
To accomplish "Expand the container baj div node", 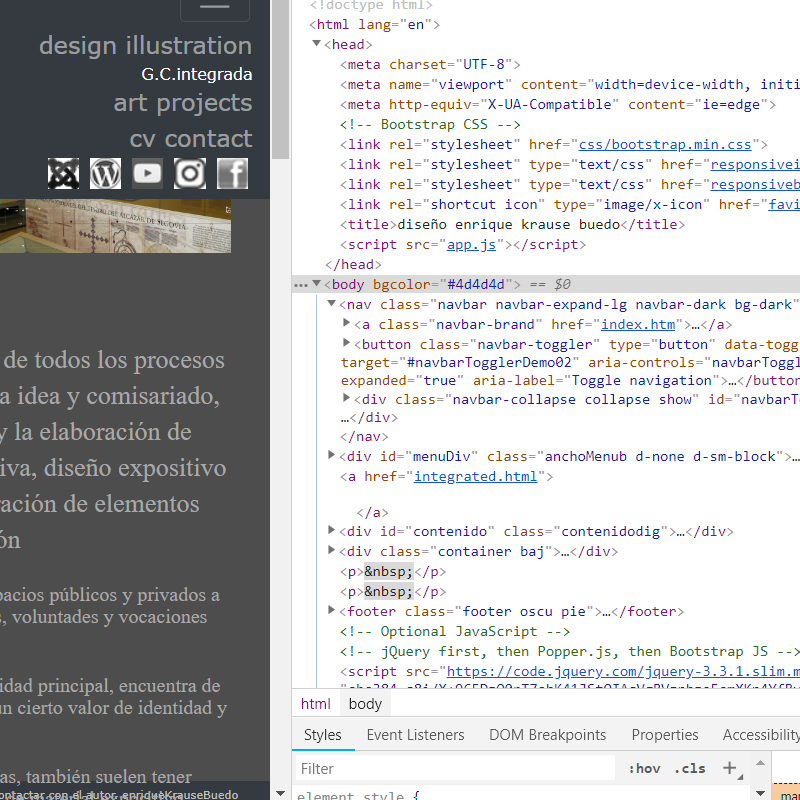I will click(x=331, y=550).
